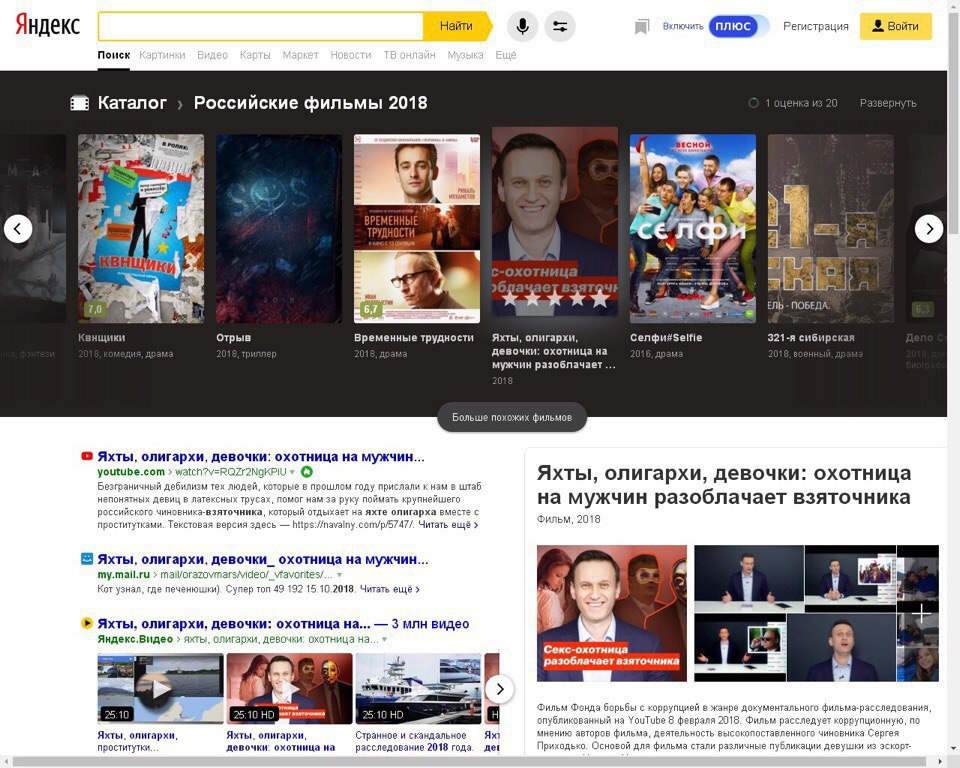Click into the Yandex search field
The width and height of the screenshot is (960, 768).
point(261,26)
